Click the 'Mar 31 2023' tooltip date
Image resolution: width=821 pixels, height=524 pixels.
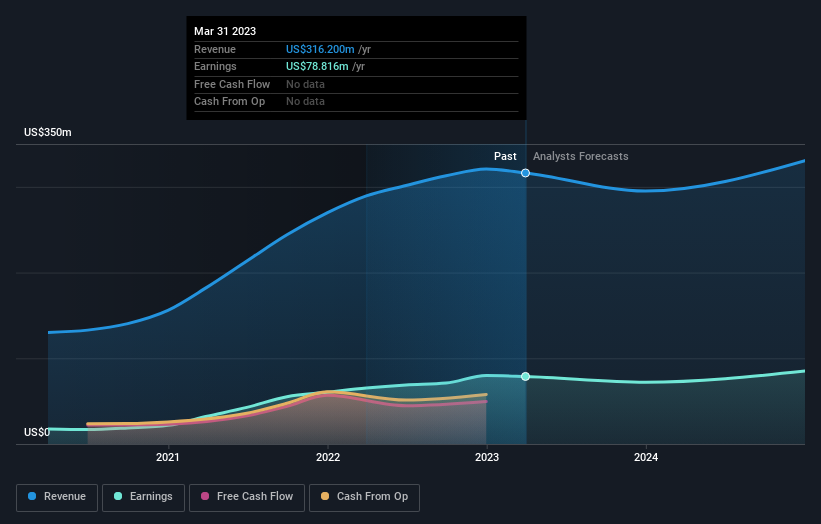(x=225, y=31)
